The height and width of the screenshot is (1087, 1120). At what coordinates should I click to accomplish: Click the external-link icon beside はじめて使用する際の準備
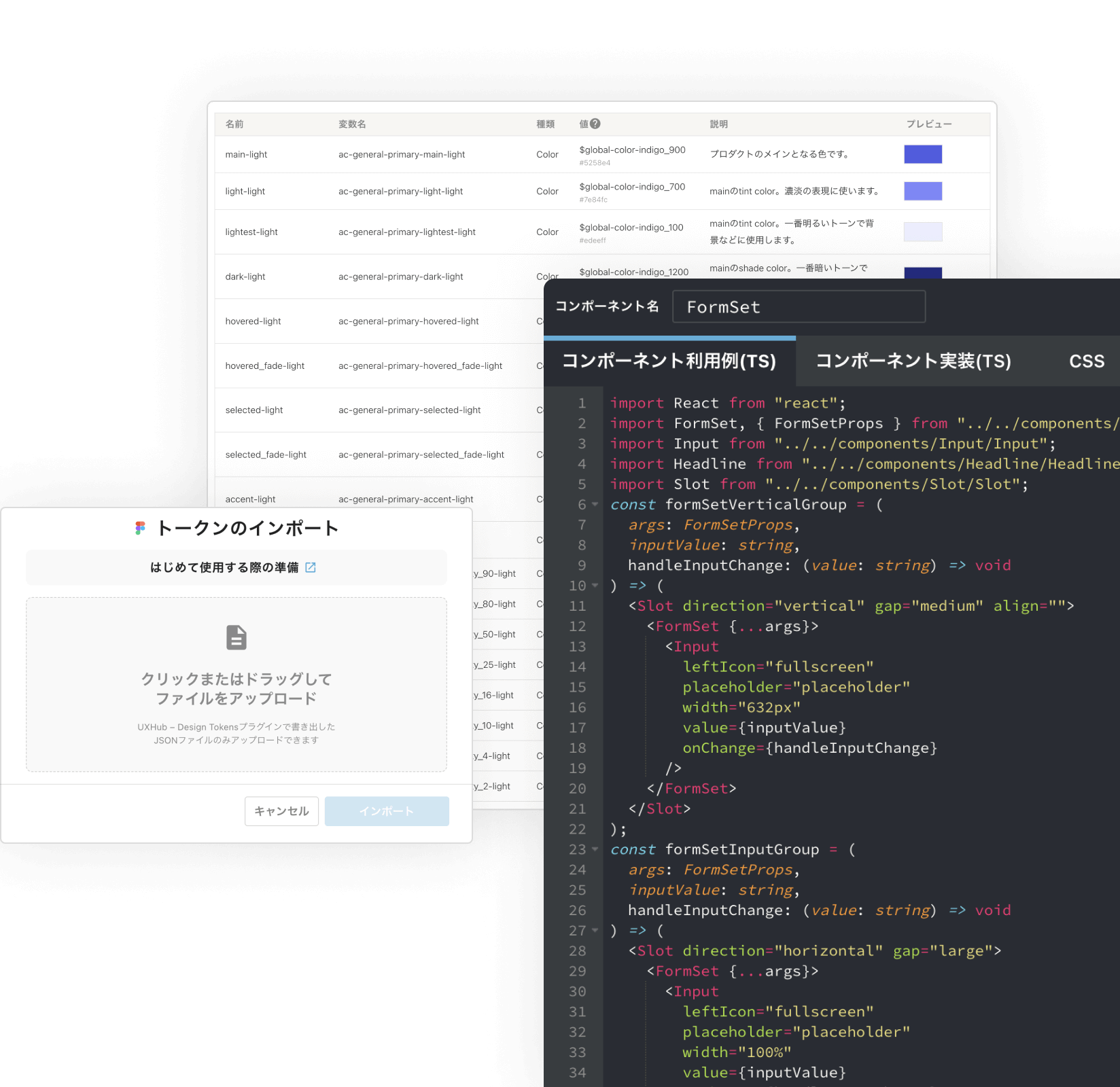coord(311,567)
